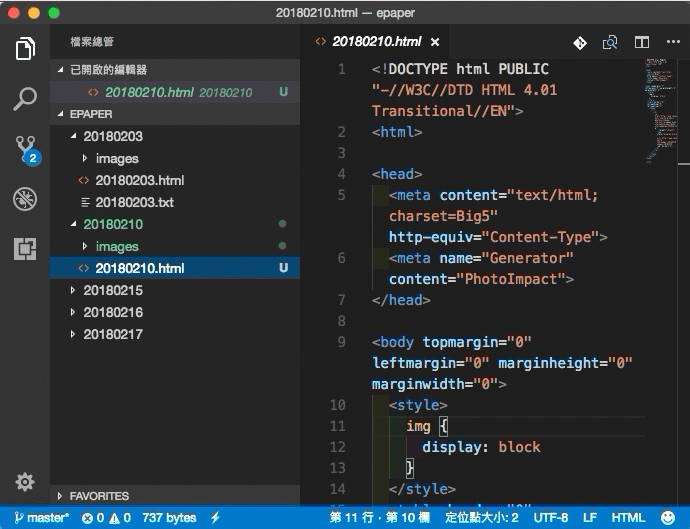Change end of line sequence LF
The height and width of the screenshot is (529, 690).
click(590, 518)
